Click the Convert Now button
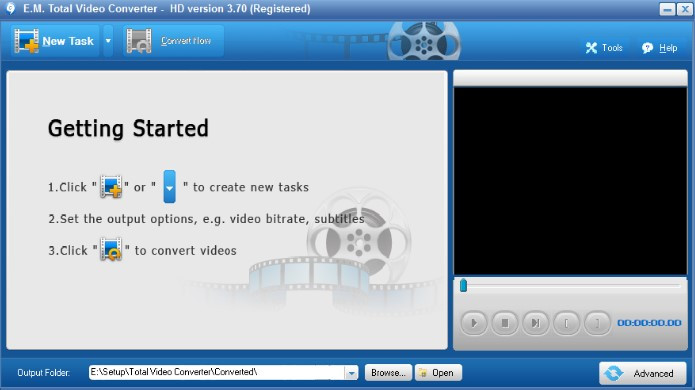The width and height of the screenshot is (695, 390). pyautogui.click(x=173, y=41)
